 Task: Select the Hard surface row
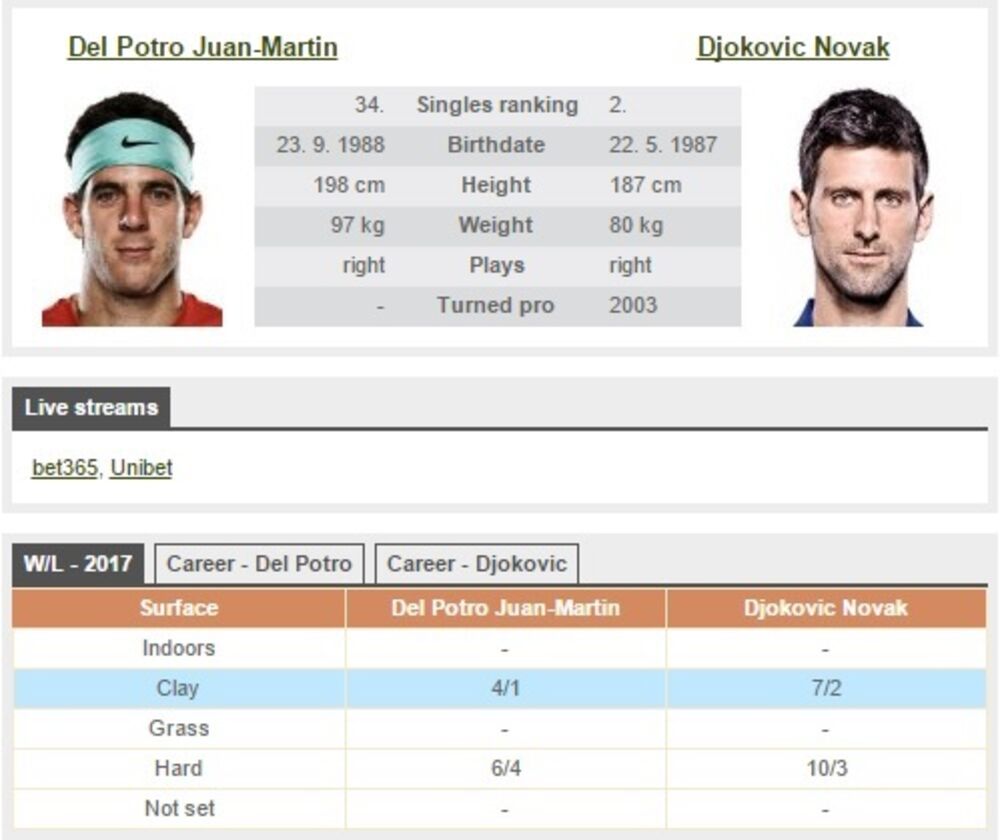[x=178, y=768]
